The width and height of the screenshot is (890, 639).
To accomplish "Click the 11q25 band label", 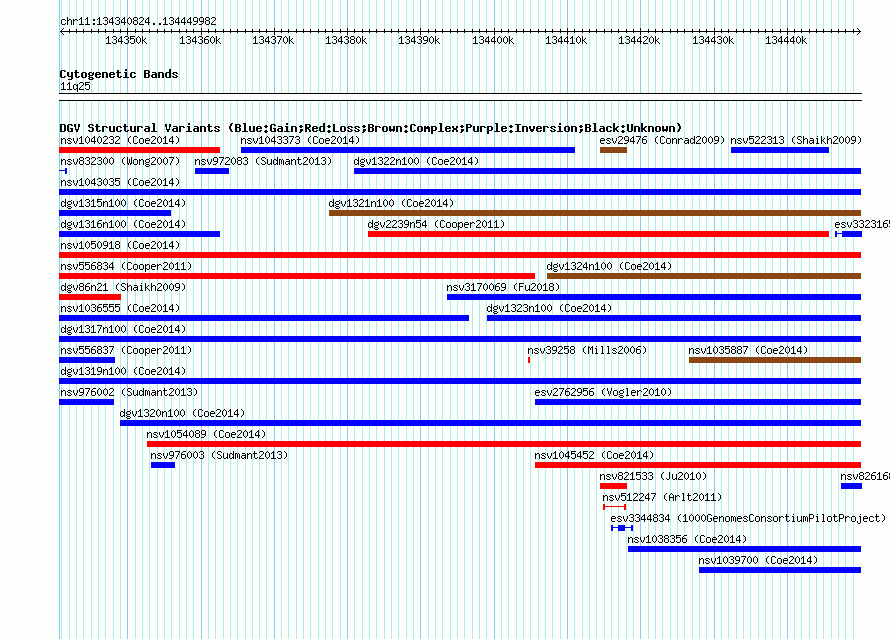I will click(x=75, y=86).
